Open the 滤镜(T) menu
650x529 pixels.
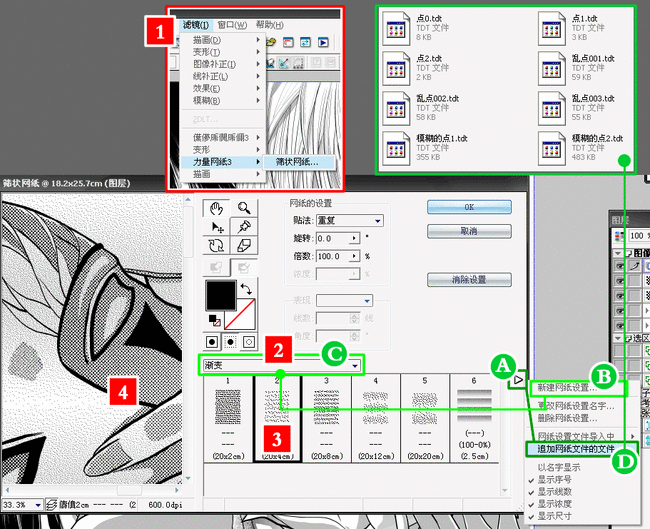tap(196, 25)
